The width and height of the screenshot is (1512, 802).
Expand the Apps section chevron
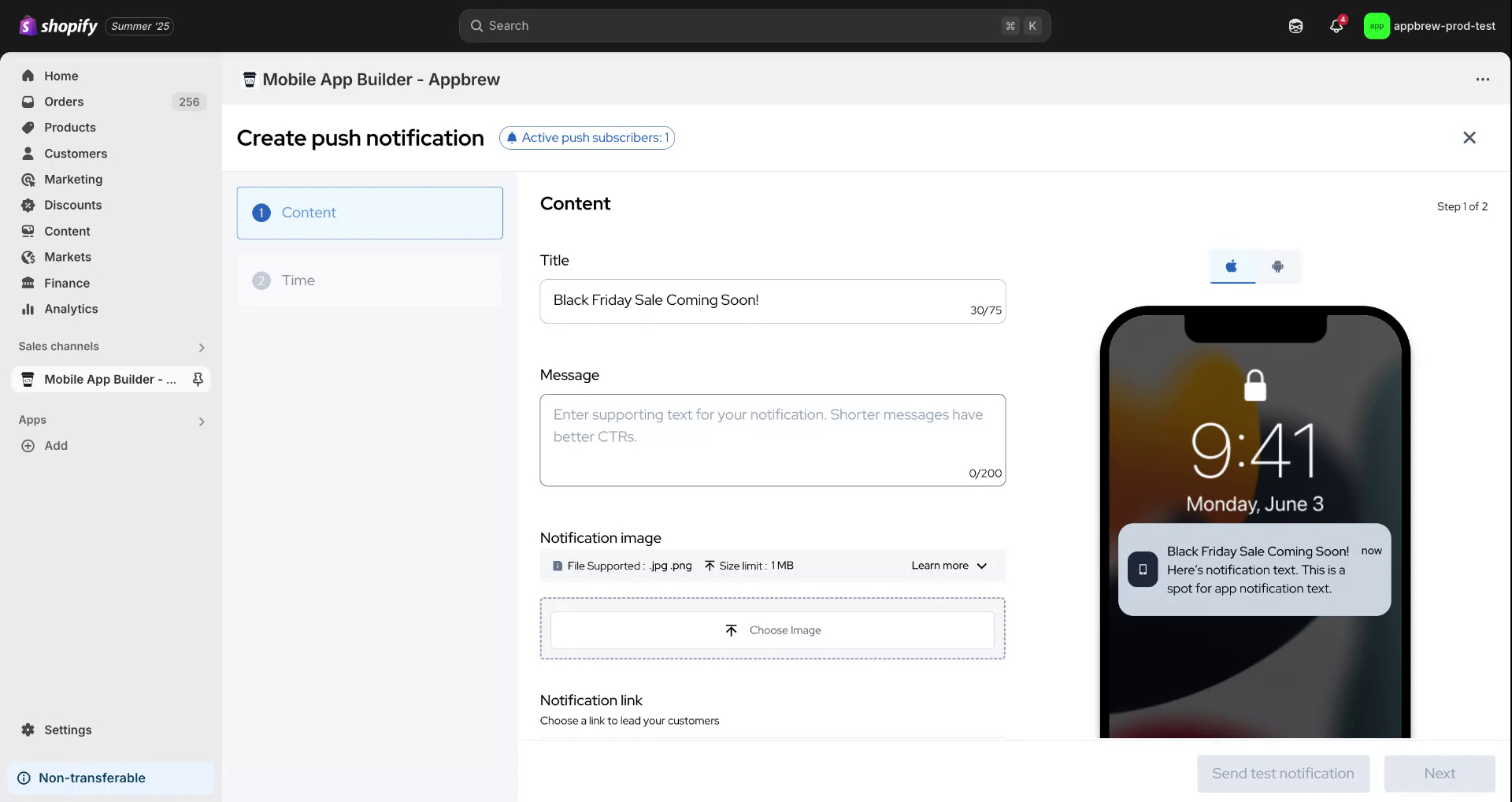tap(201, 421)
